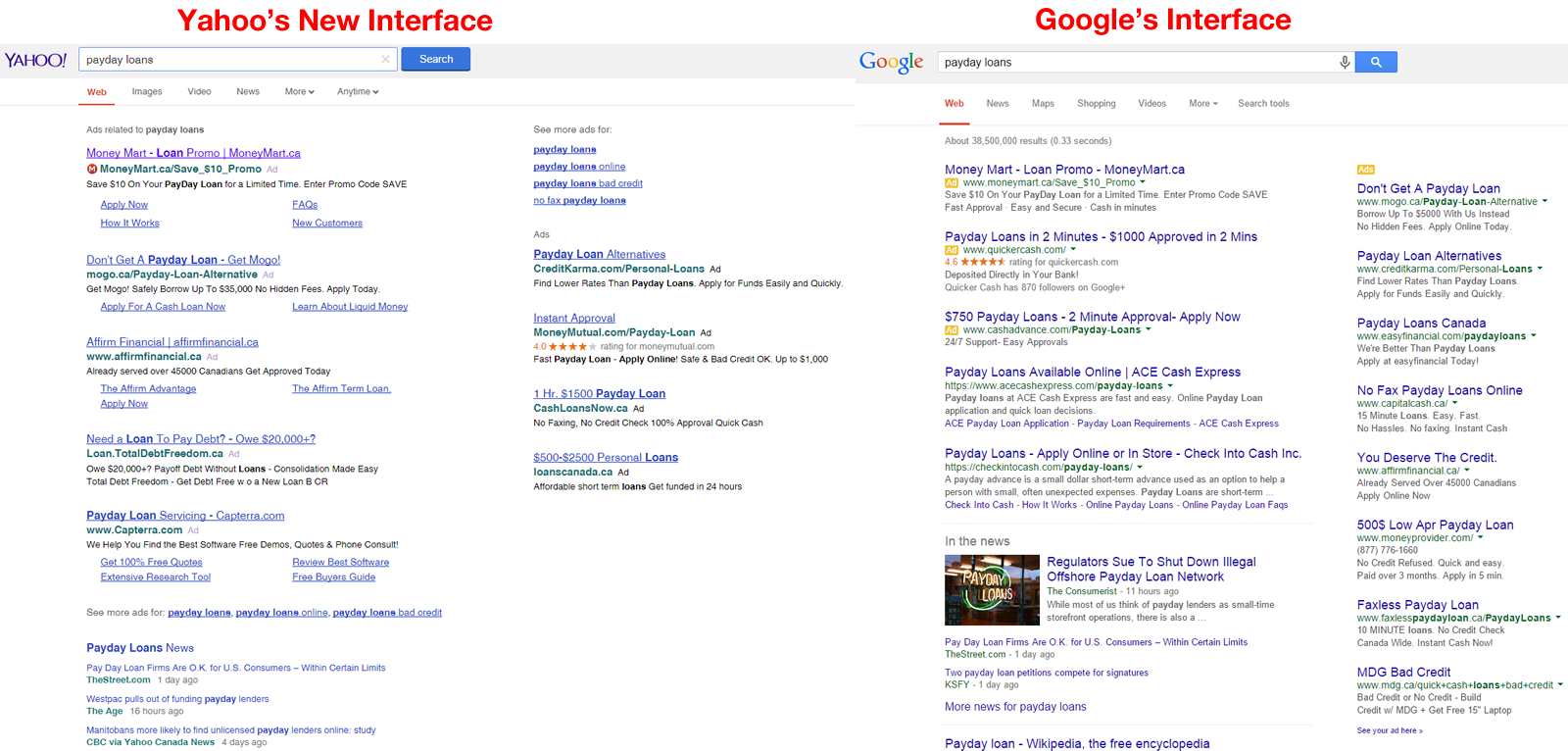Click the yellow Ads badge above Don't Get A Payday Loan
The height and width of the screenshot is (751, 1568).
point(1365,170)
